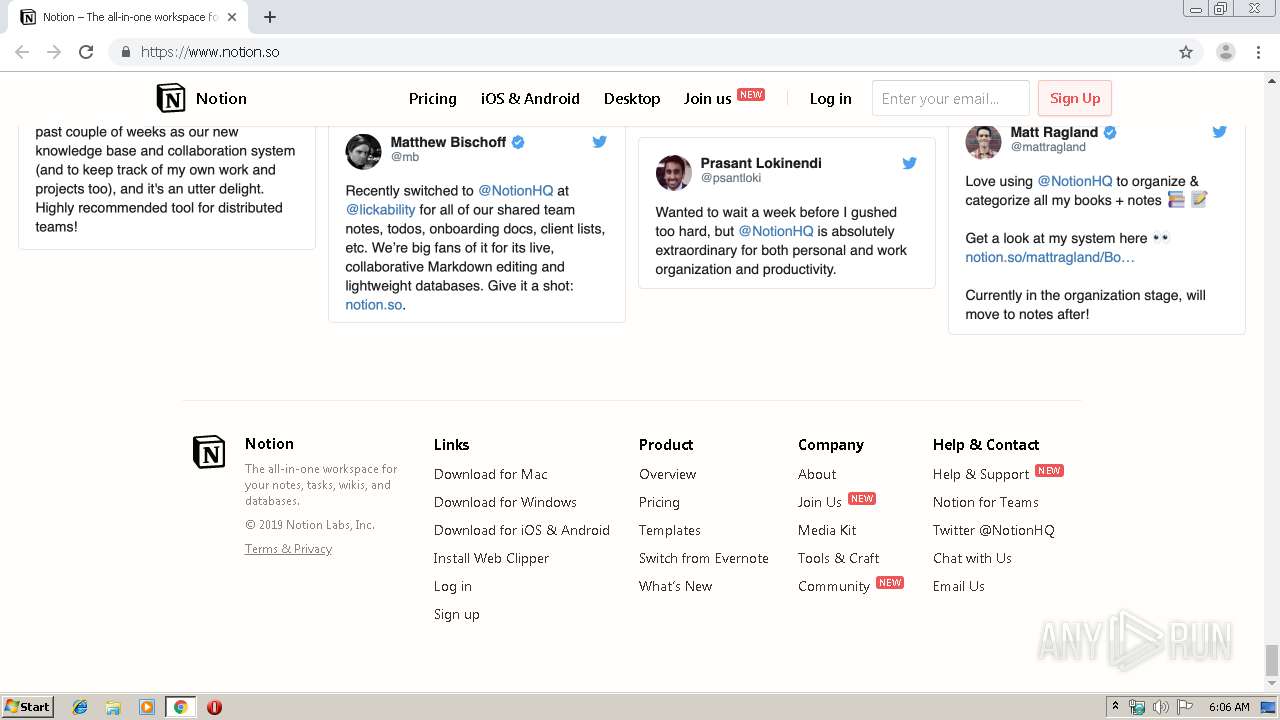Image resolution: width=1280 pixels, height=720 pixels.
Task: Focus the Enter your email field
Action: tap(950, 98)
